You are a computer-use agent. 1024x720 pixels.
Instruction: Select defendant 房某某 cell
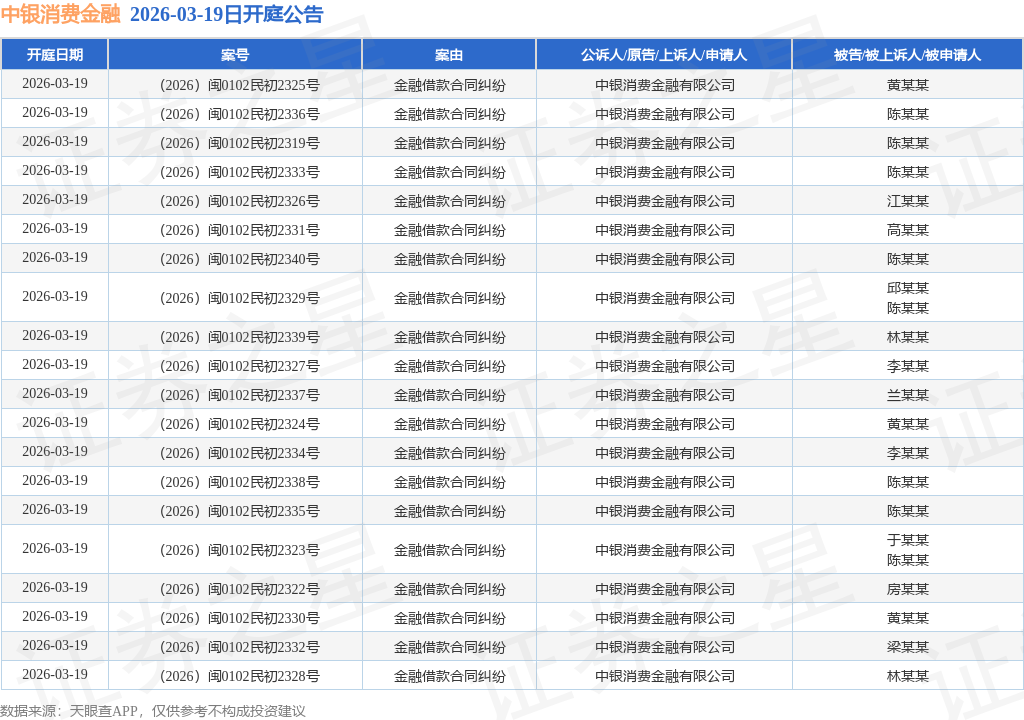tap(908, 589)
